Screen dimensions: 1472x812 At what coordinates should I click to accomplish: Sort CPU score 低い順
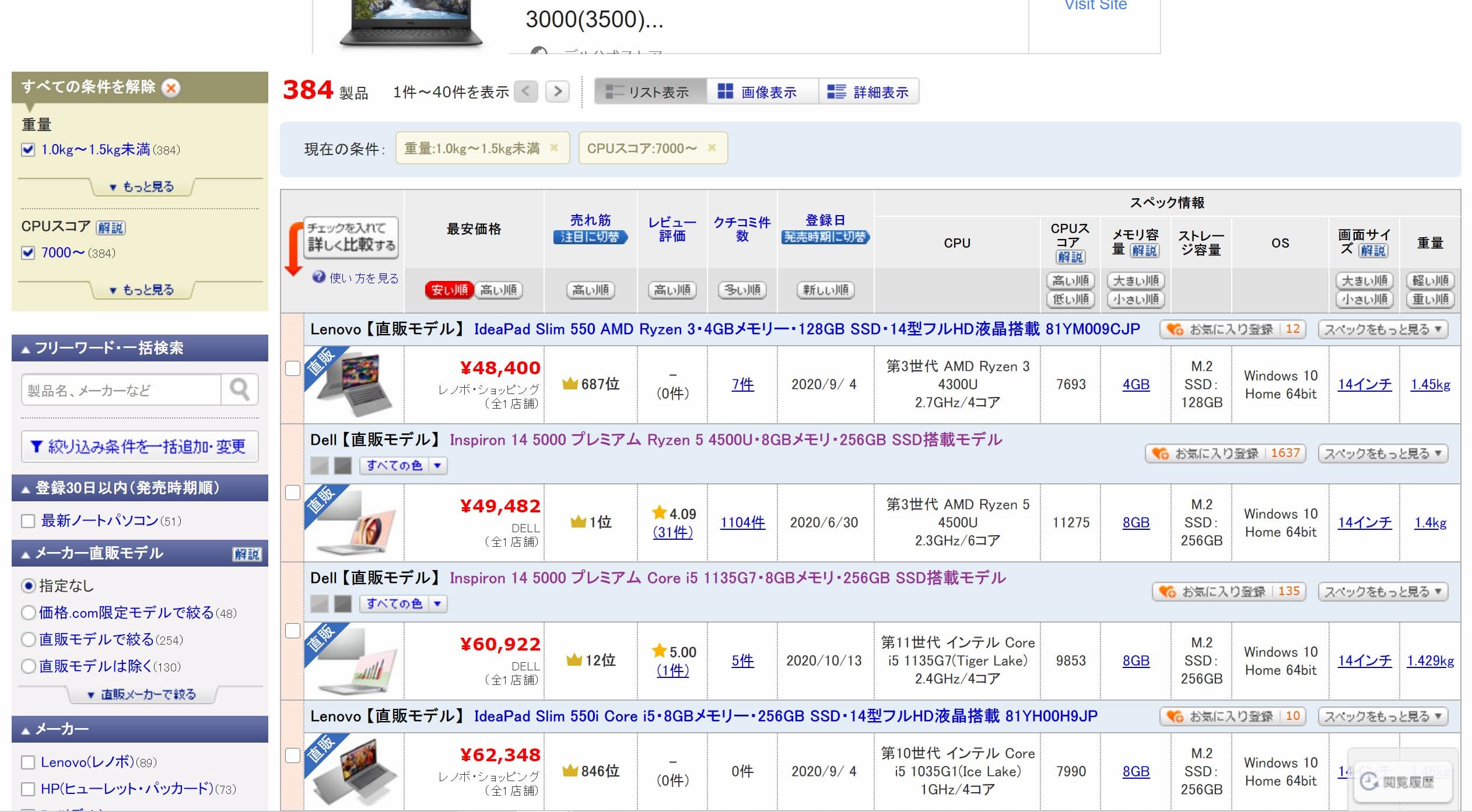pos(1070,300)
